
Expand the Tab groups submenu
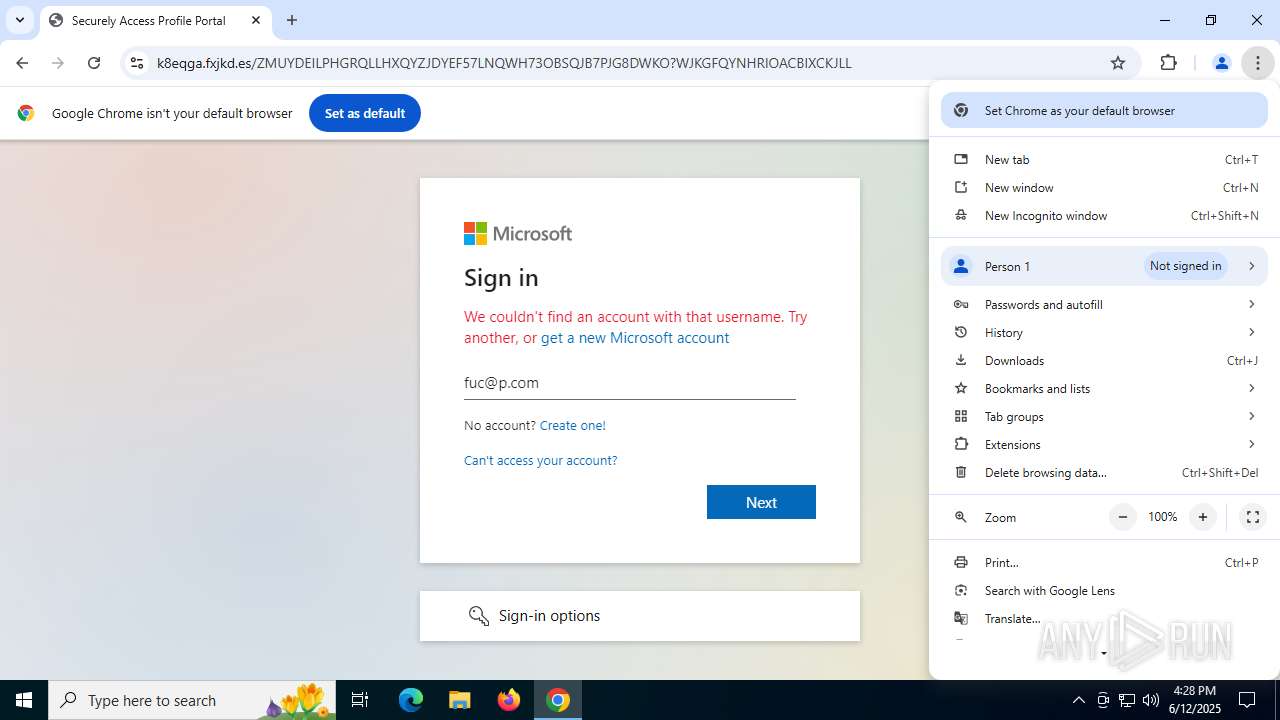pyautogui.click(x=1104, y=417)
